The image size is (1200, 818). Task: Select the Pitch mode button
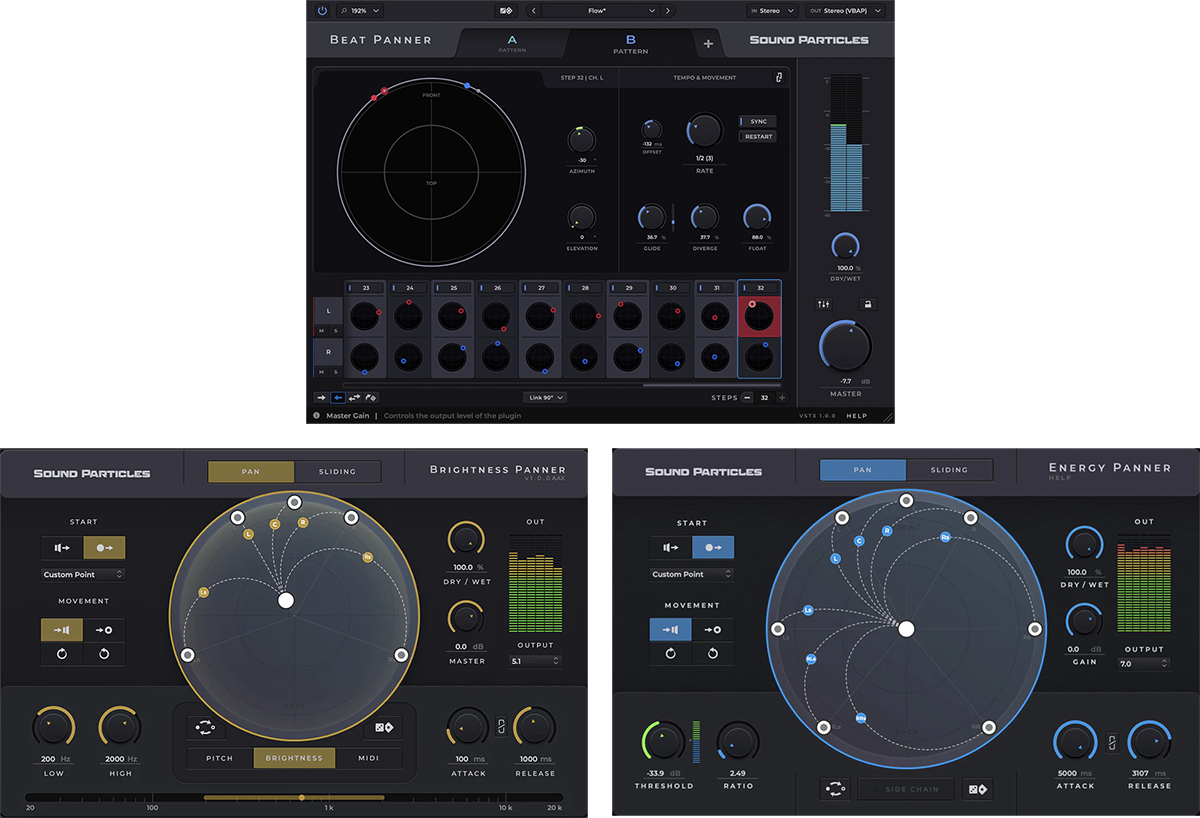(x=220, y=758)
